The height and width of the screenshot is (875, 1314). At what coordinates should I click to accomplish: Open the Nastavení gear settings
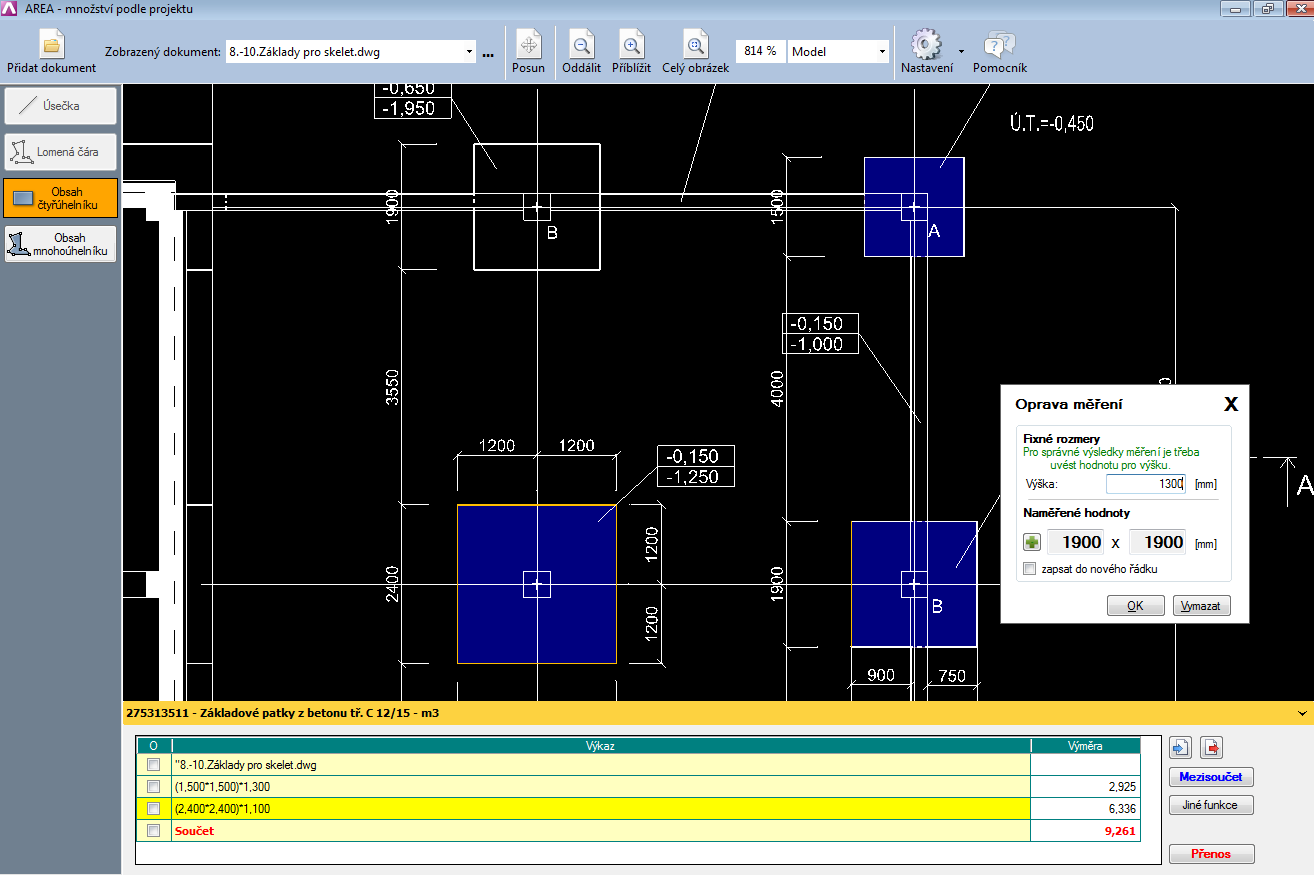click(x=926, y=45)
